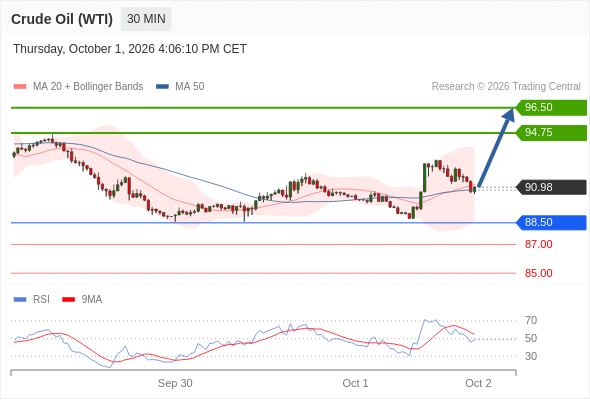
Task: Click the RSI legend label
Action: (41, 300)
